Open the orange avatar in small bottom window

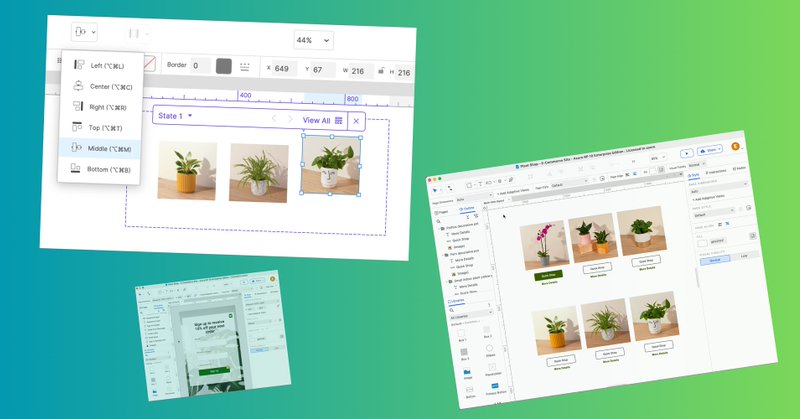[272, 279]
